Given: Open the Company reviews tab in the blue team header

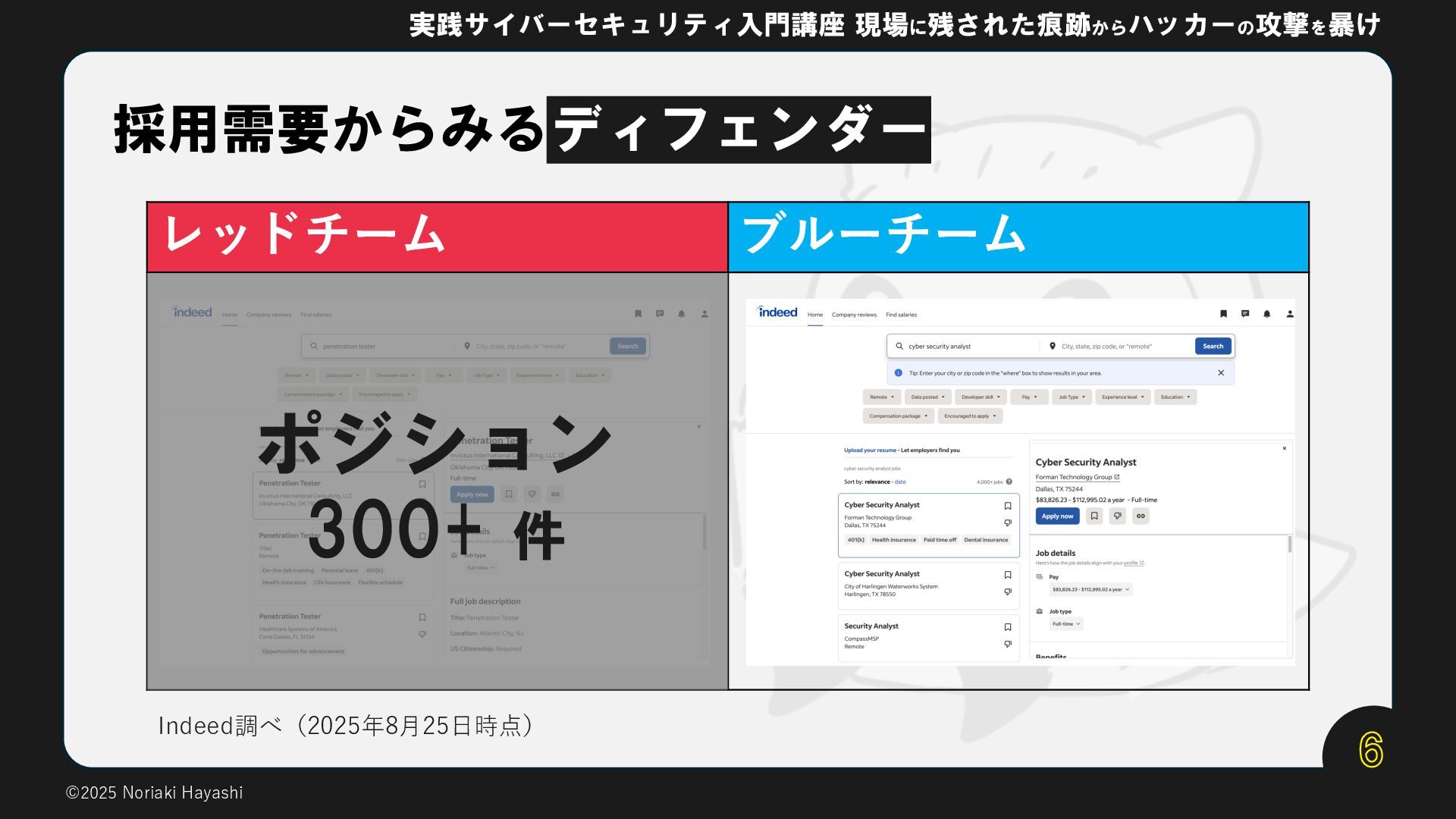Looking at the screenshot, I should point(854,315).
